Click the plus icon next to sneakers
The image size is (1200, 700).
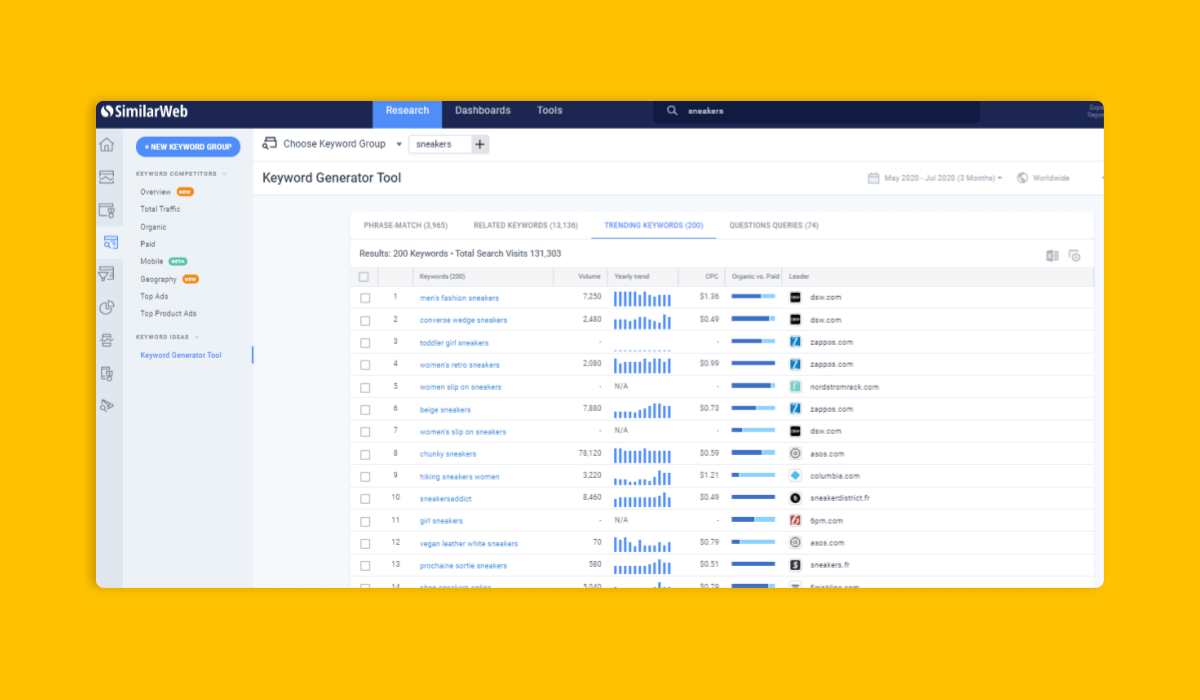pos(480,144)
